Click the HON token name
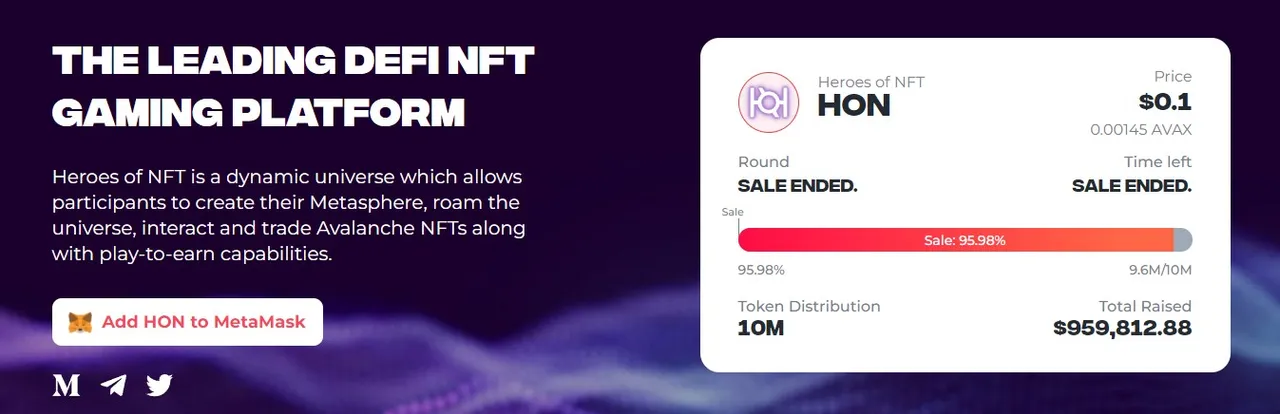The image size is (1280, 414). (854, 106)
